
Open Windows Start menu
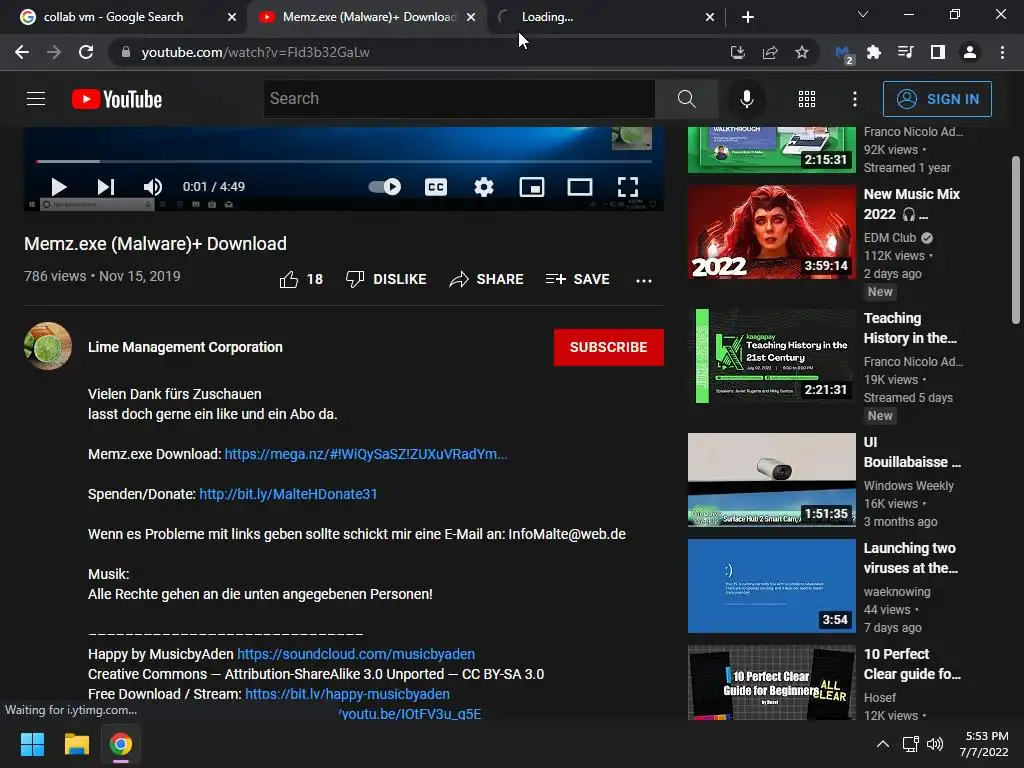[x=32, y=744]
